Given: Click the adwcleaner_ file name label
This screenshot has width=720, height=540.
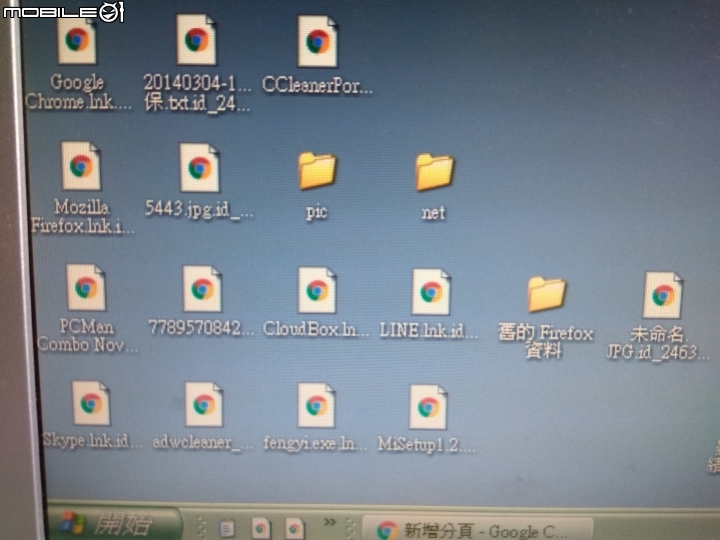Looking at the screenshot, I should 203,442.
